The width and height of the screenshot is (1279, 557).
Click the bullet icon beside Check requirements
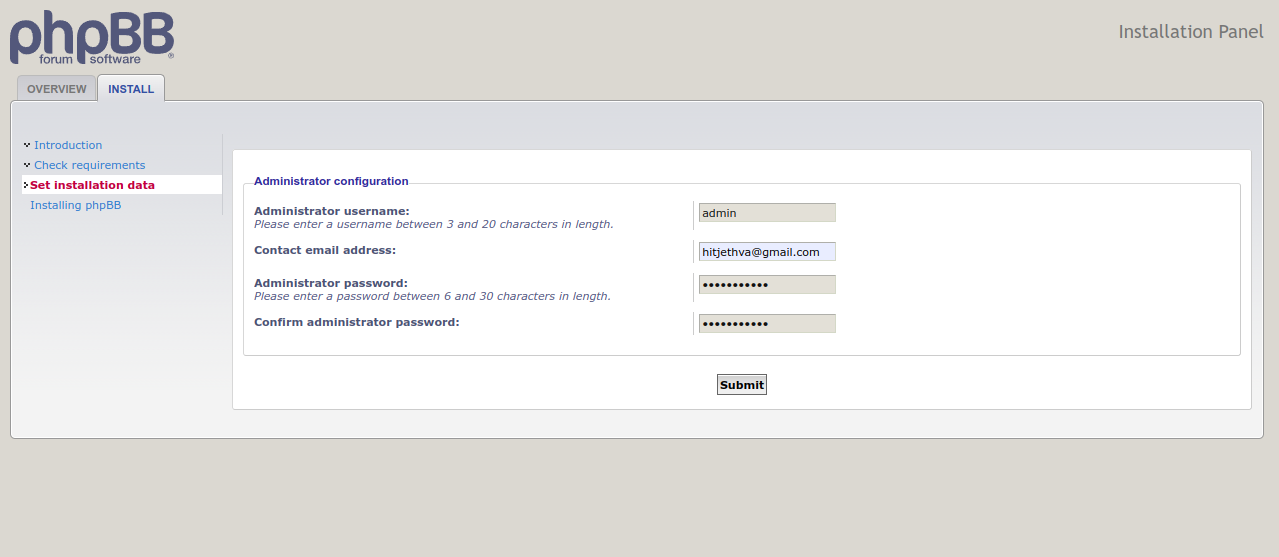pos(27,165)
